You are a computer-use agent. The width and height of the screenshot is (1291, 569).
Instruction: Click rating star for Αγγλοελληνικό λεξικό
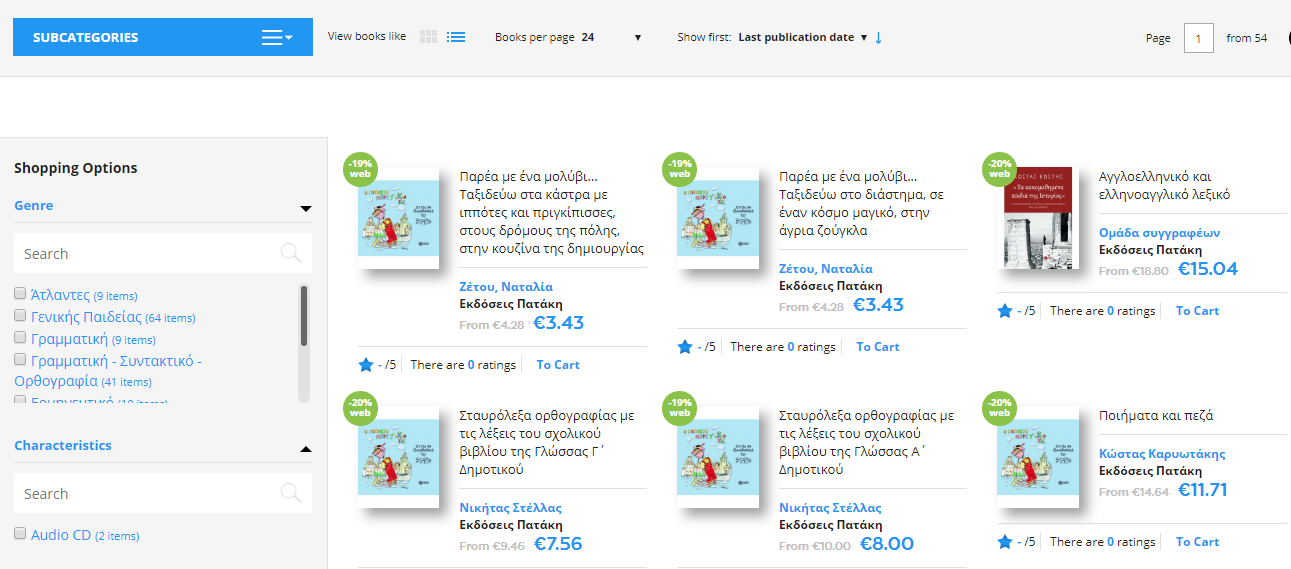click(1005, 311)
